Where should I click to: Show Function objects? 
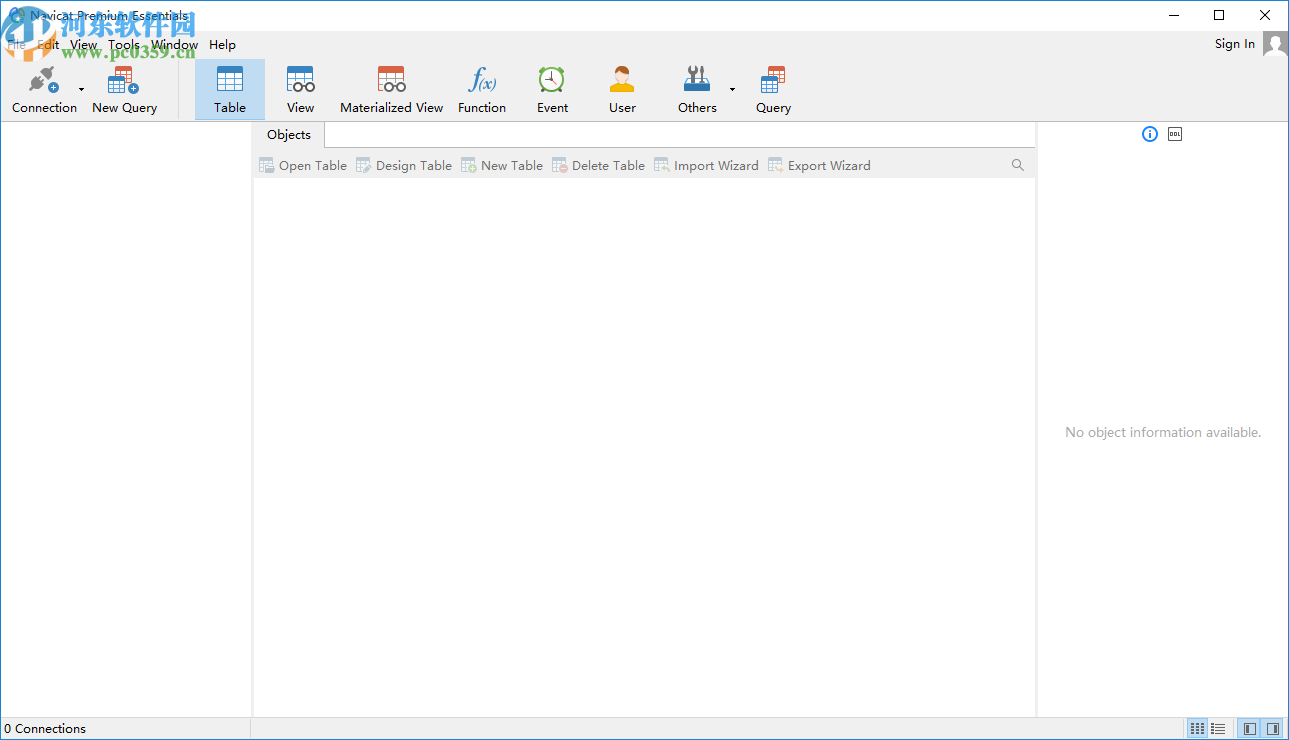(x=482, y=90)
